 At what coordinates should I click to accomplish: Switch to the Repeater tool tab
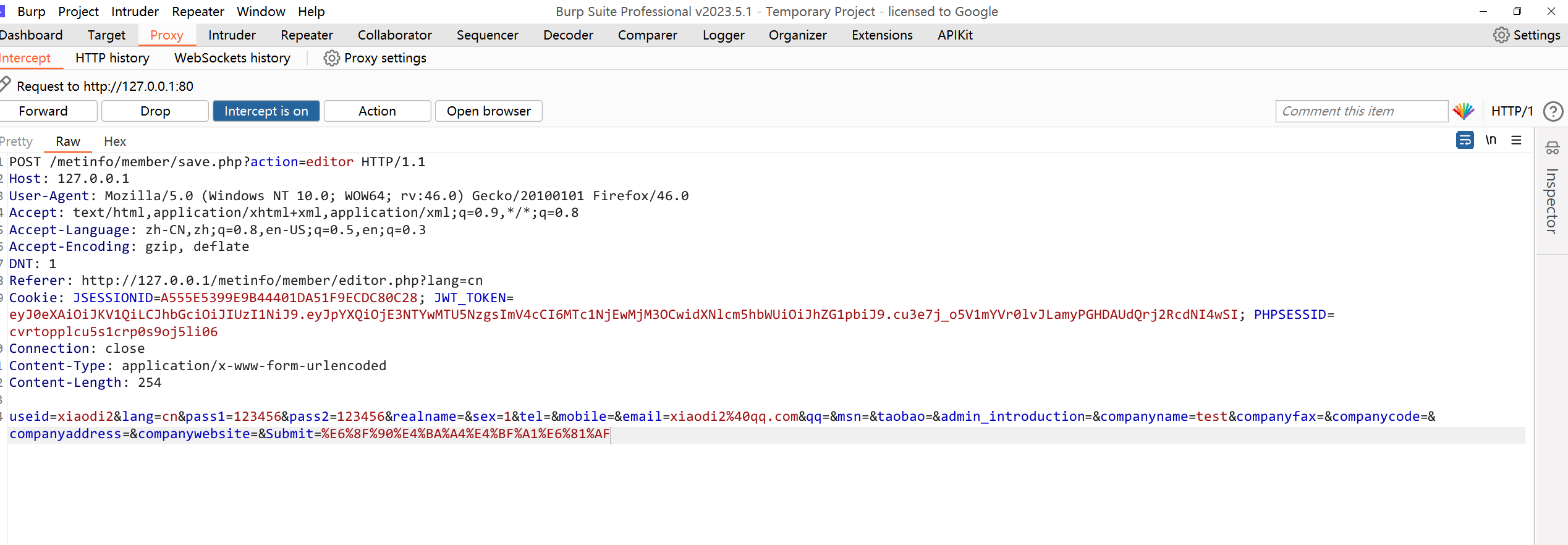(307, 35)
